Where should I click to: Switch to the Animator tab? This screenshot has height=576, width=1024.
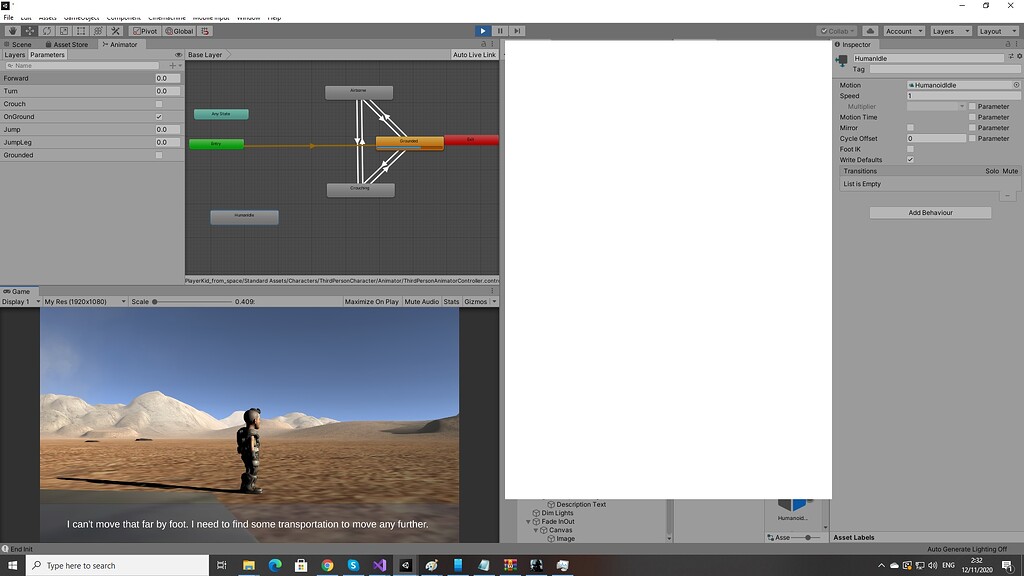(119, 44)
